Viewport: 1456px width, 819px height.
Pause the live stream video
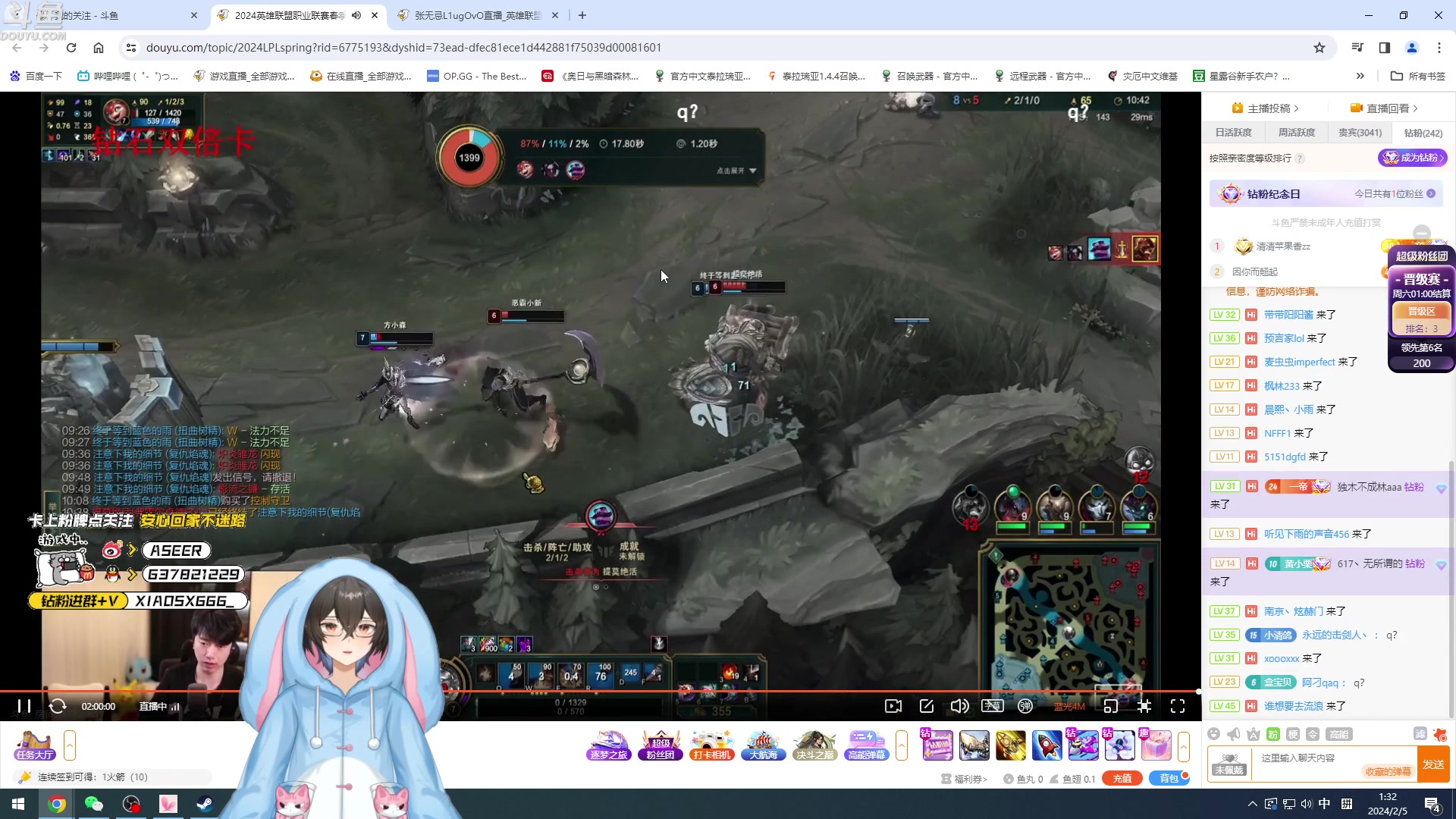pyautogui.click(x=24, y=706)
